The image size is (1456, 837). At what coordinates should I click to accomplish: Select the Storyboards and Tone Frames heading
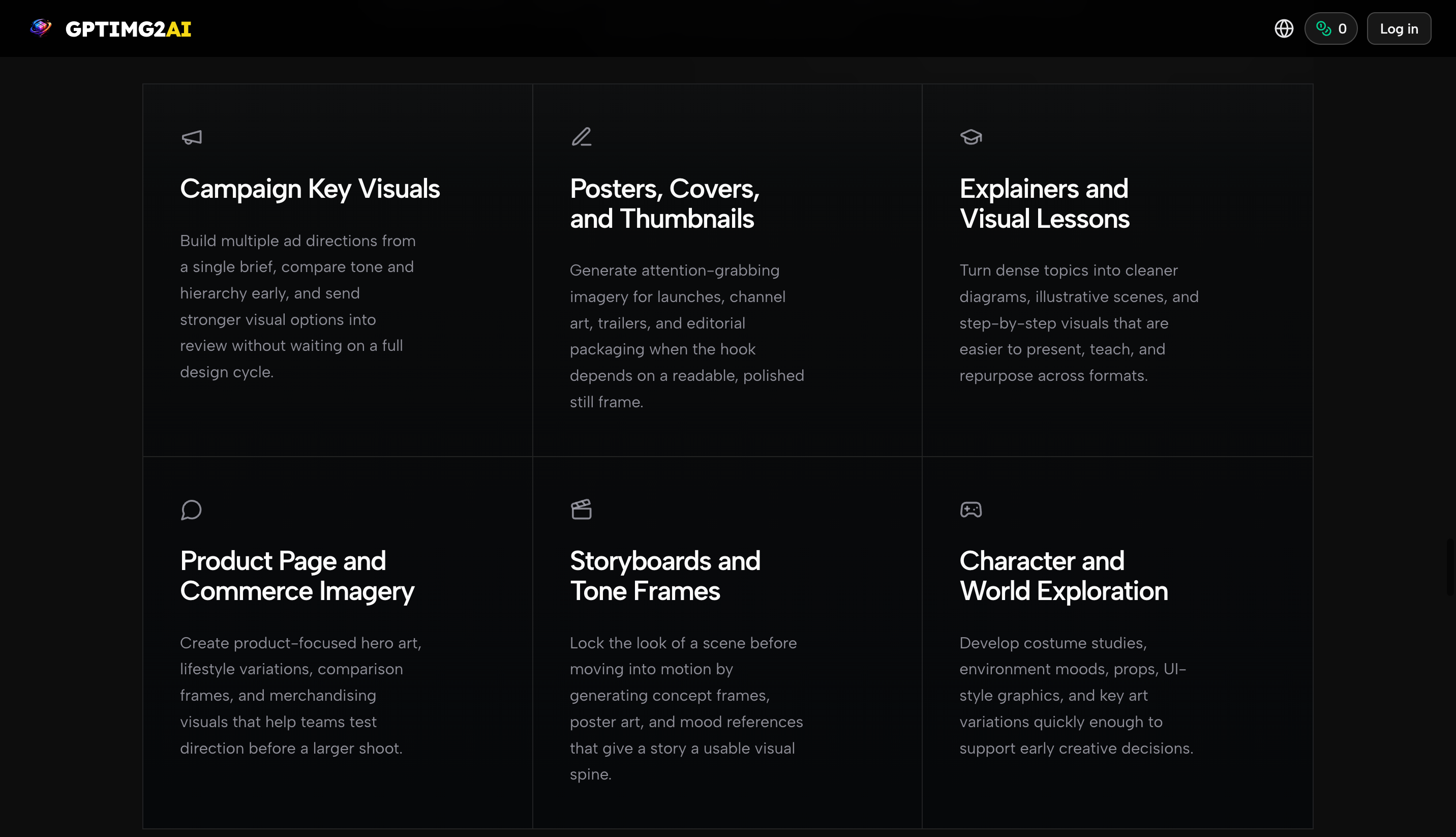[664, 576]
